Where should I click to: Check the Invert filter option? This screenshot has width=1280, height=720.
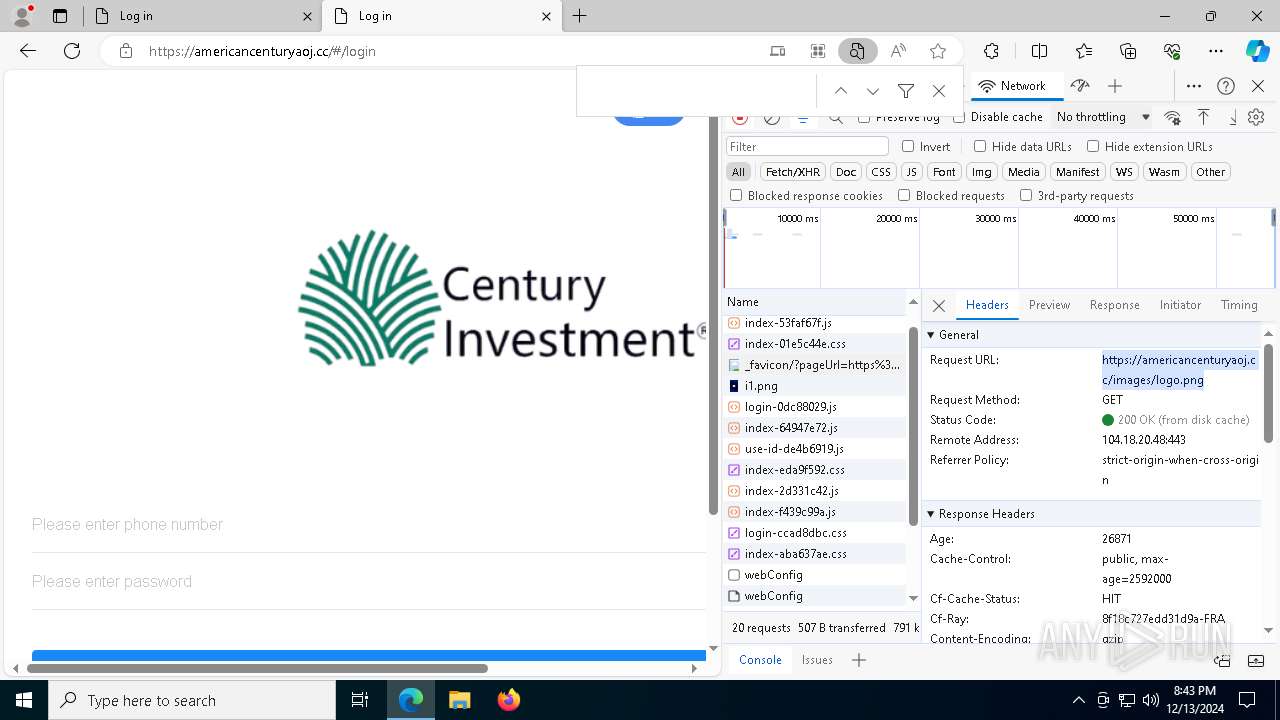coord(908,146)
